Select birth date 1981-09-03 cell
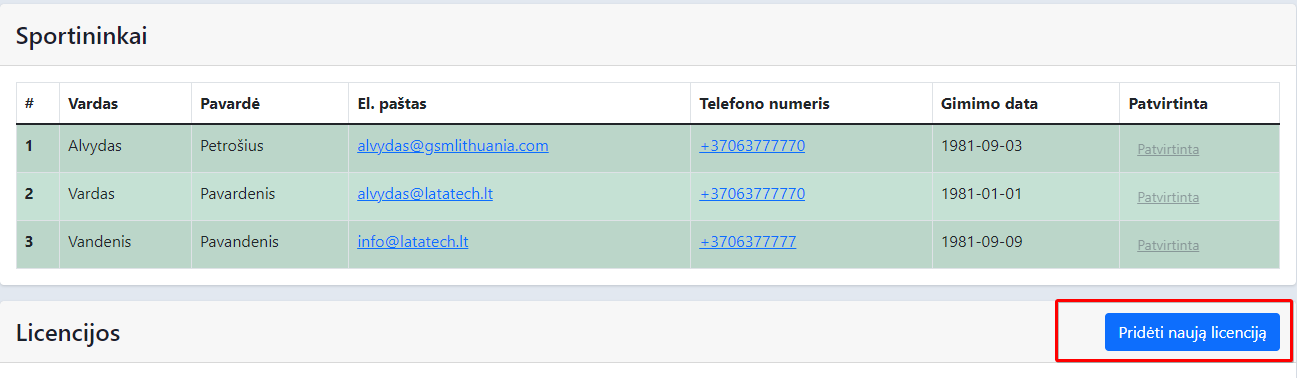 click(x=982, y=145)
